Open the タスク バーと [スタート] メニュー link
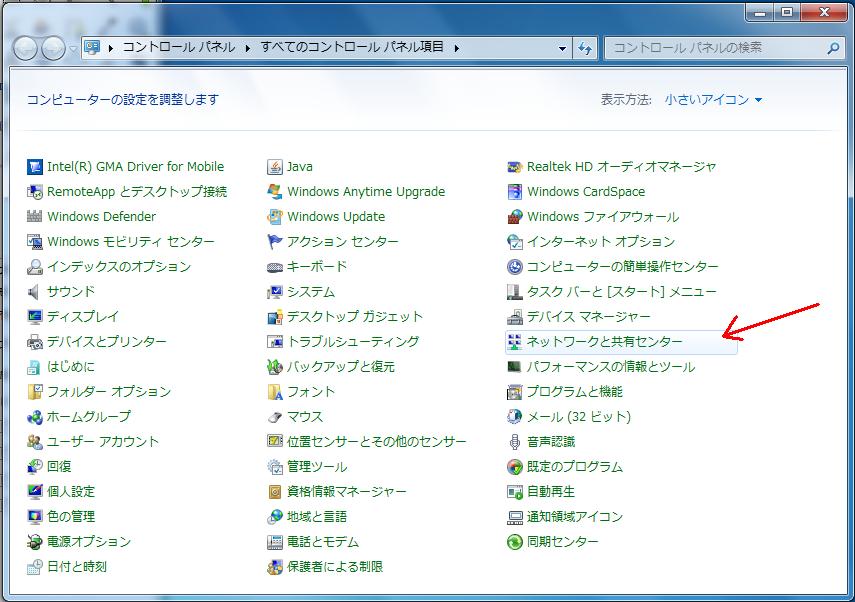855x602 pixels. click(x=622, y=292)
